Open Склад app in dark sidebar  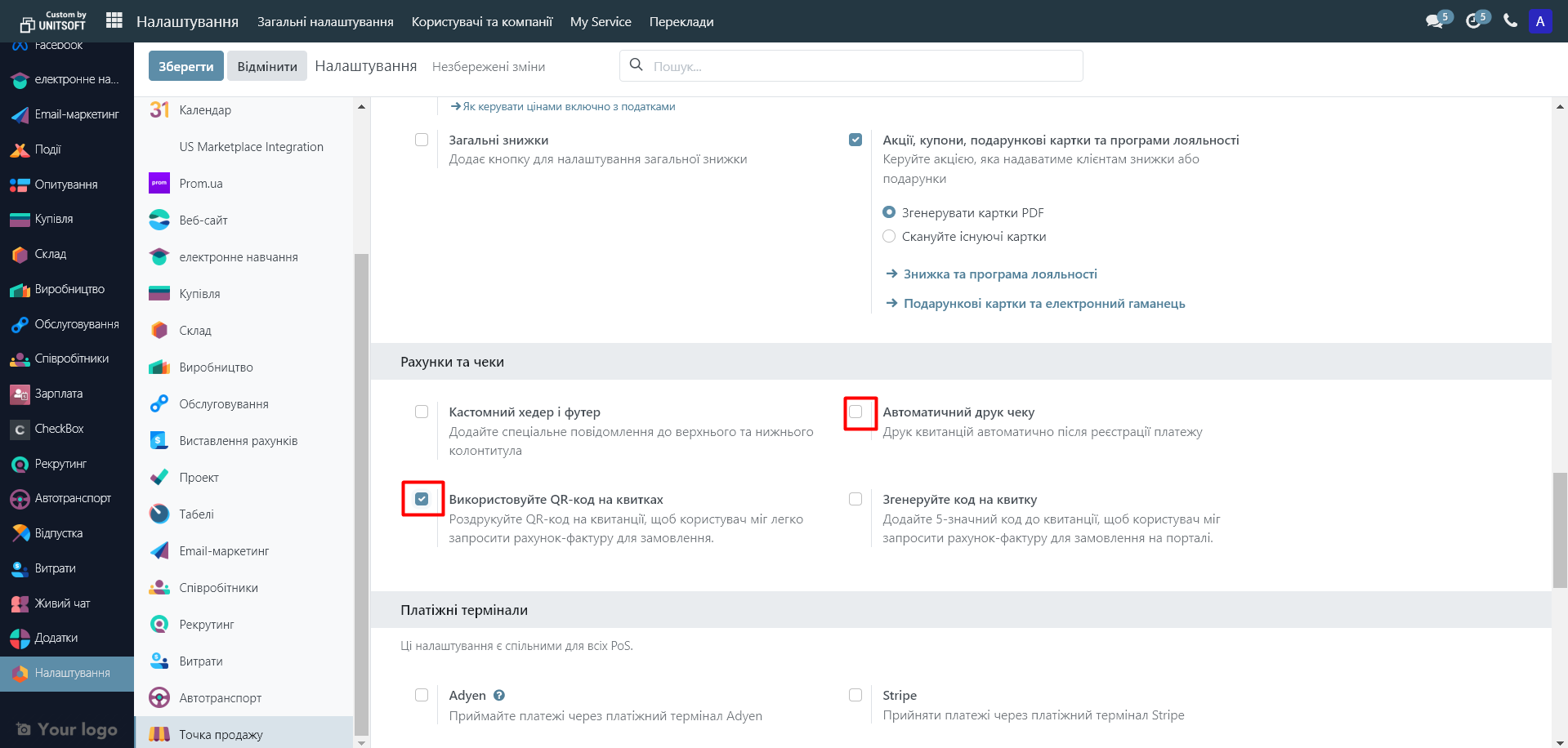67,254
